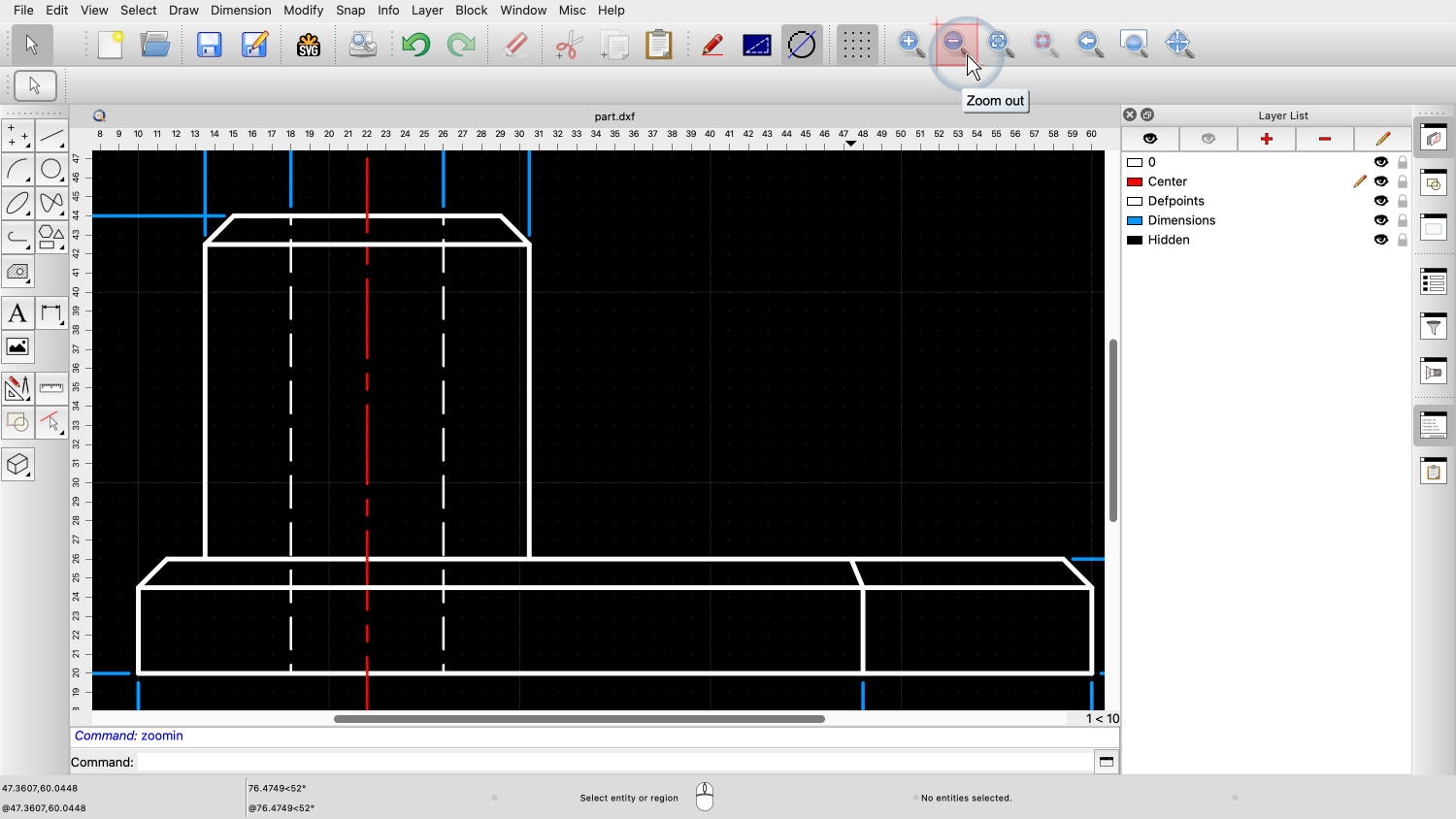Click the Dimensions layer color swatch
1456x819 pixels.
[x=1134, y=220]
